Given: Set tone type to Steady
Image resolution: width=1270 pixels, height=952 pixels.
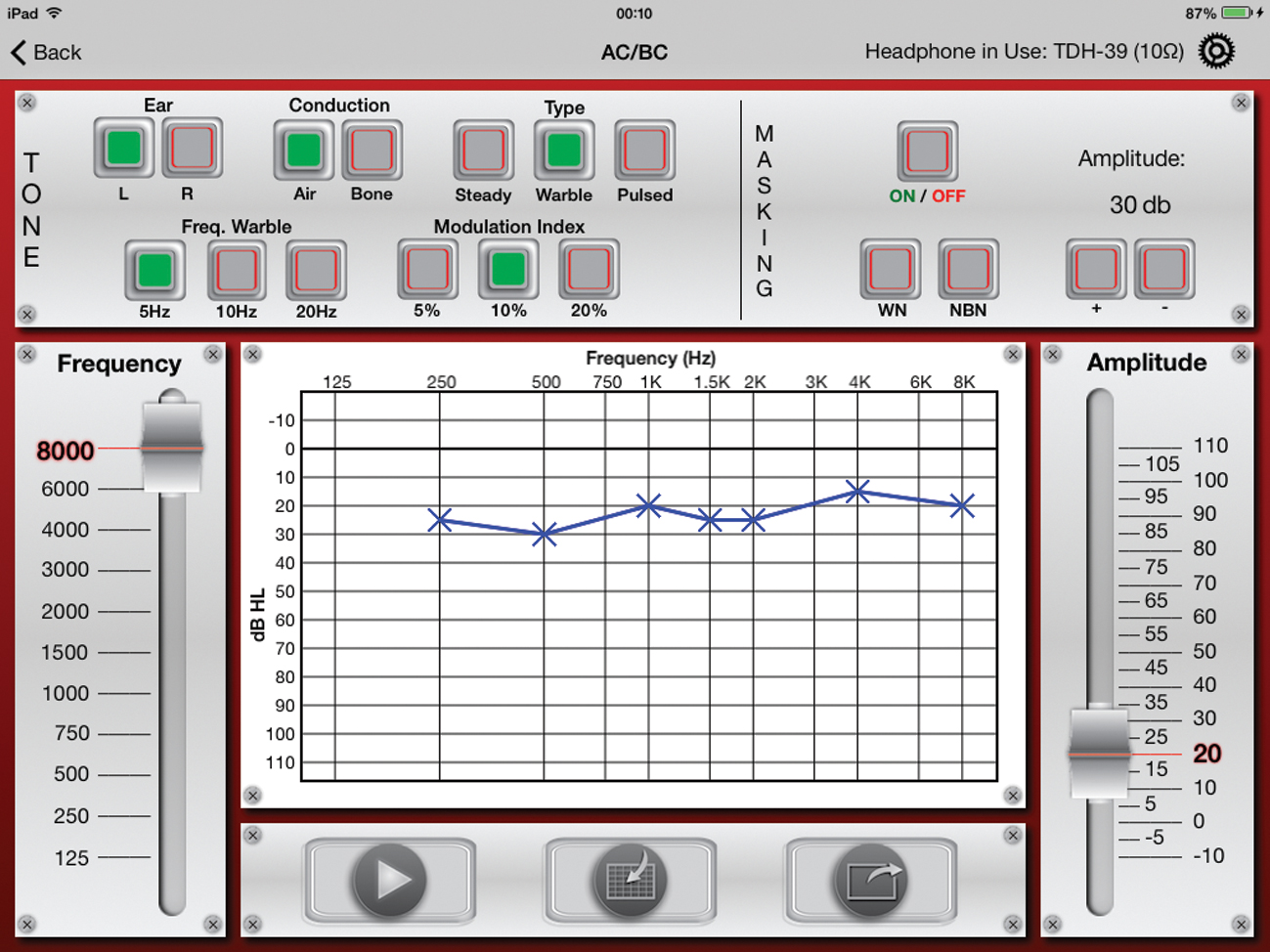Looking at the screenshot, I should tap(483, 151).
